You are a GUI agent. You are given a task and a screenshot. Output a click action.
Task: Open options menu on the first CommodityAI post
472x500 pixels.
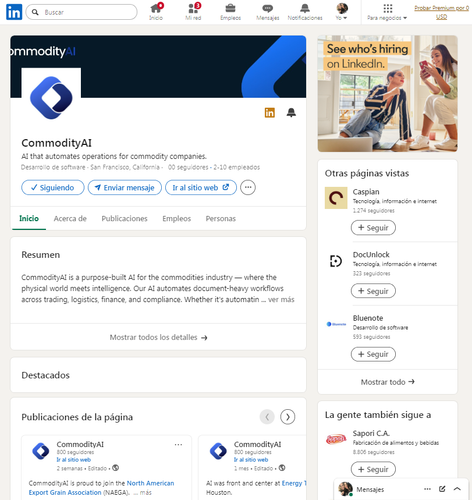coord(178,445)
